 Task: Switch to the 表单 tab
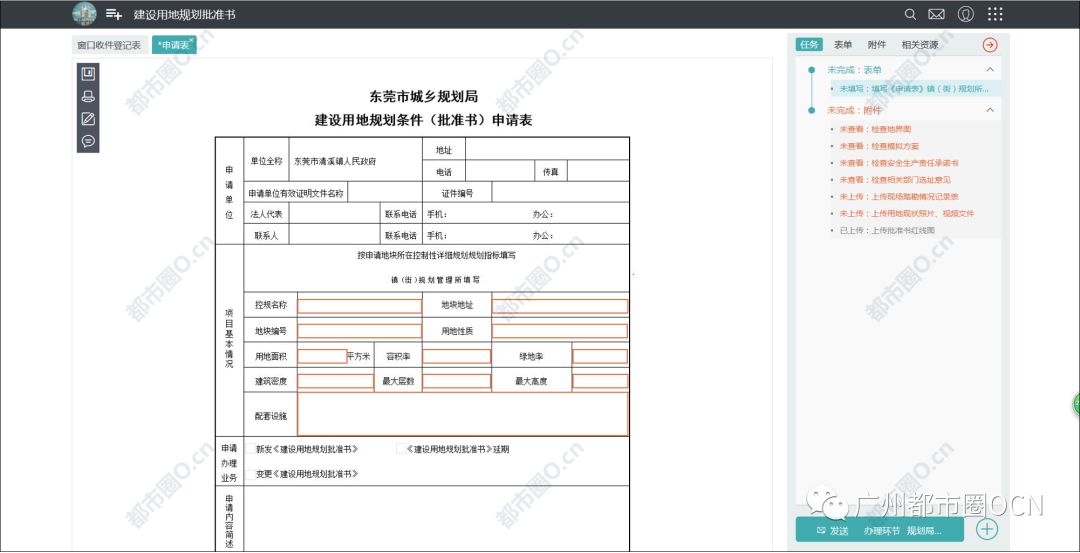843,45
